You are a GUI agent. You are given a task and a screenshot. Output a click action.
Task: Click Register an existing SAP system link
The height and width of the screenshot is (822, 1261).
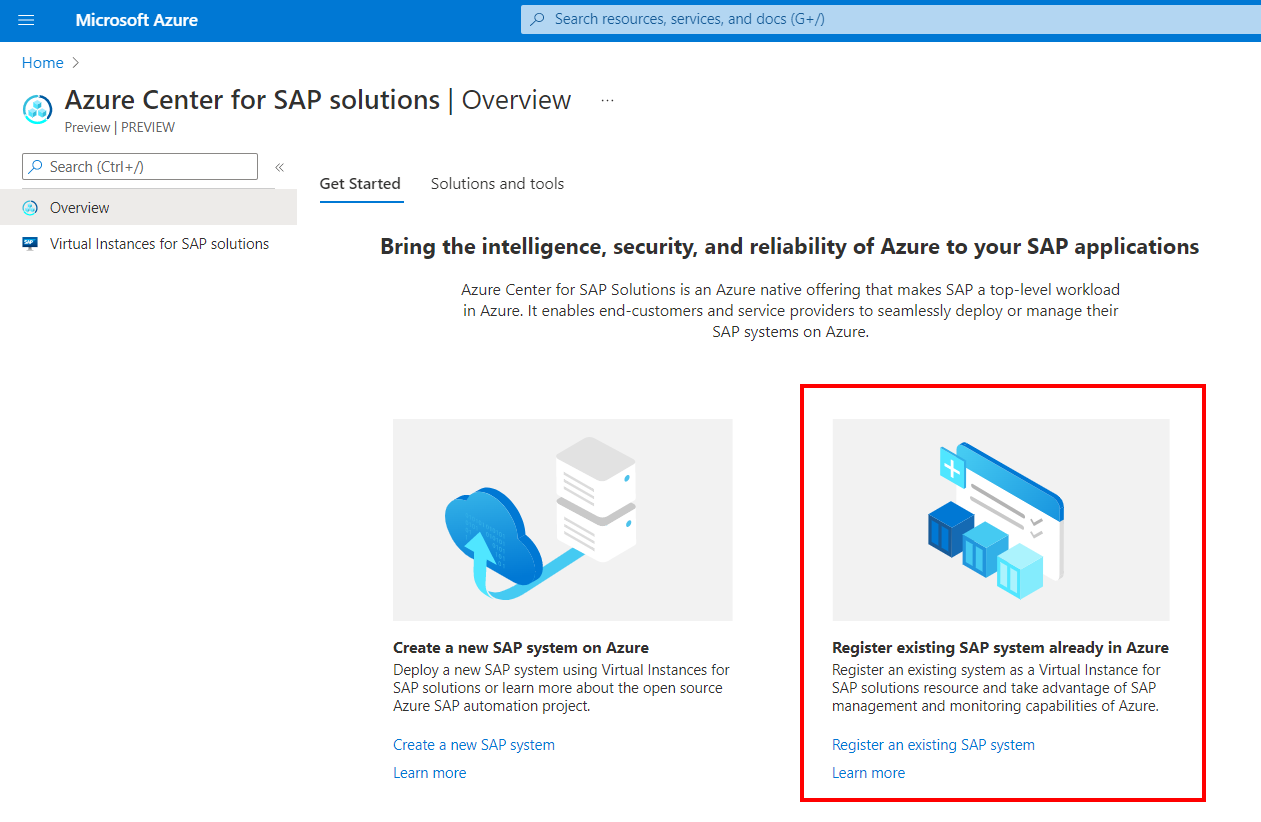coord(933,745)
